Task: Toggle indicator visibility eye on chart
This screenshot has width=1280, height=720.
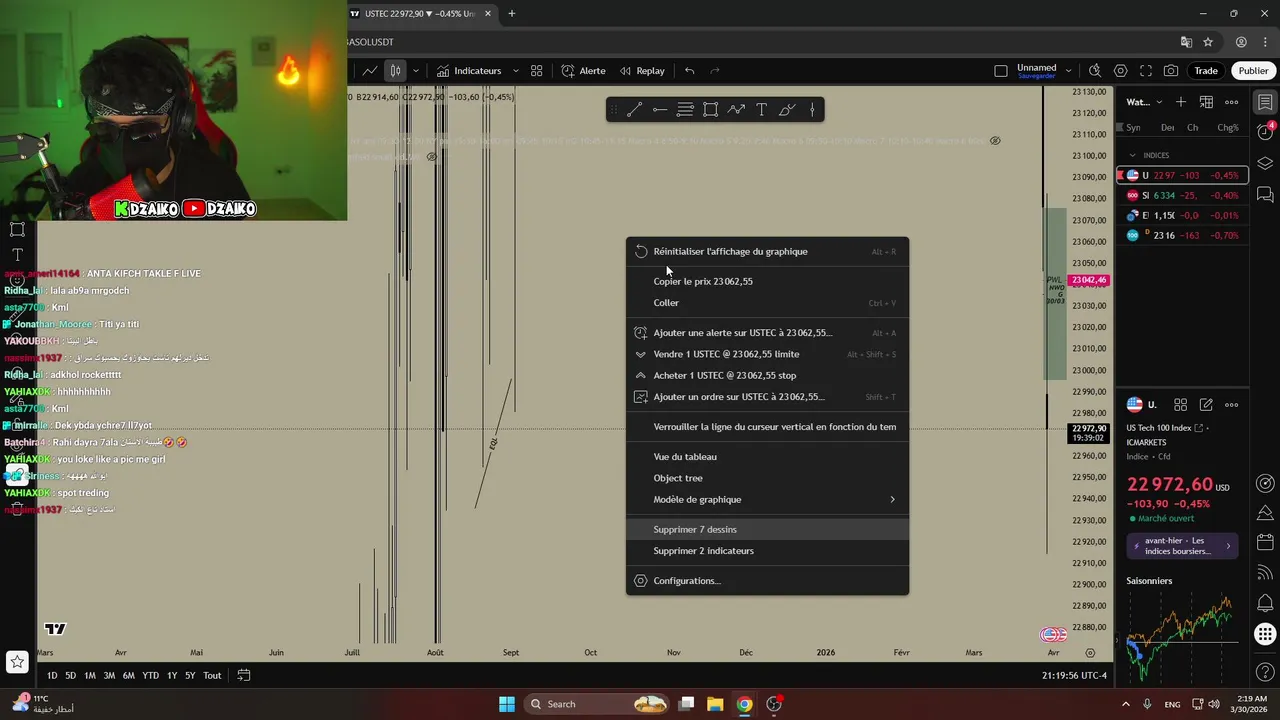Action: pyautogui.click(x=995, y=141)
